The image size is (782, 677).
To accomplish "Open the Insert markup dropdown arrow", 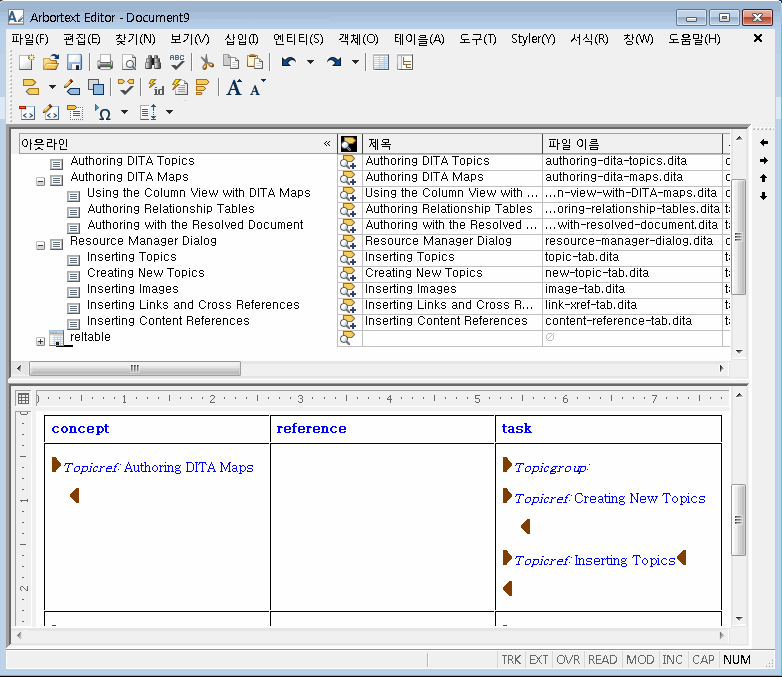I will click(52, 87).
